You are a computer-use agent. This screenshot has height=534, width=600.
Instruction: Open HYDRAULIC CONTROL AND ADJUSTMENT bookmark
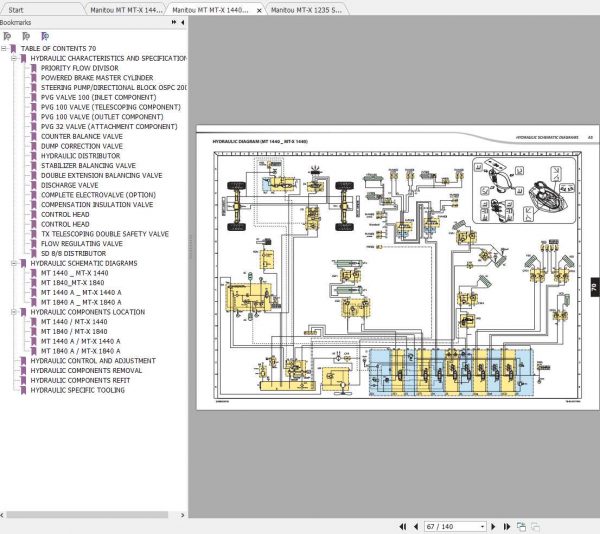(x=93, y=361)
